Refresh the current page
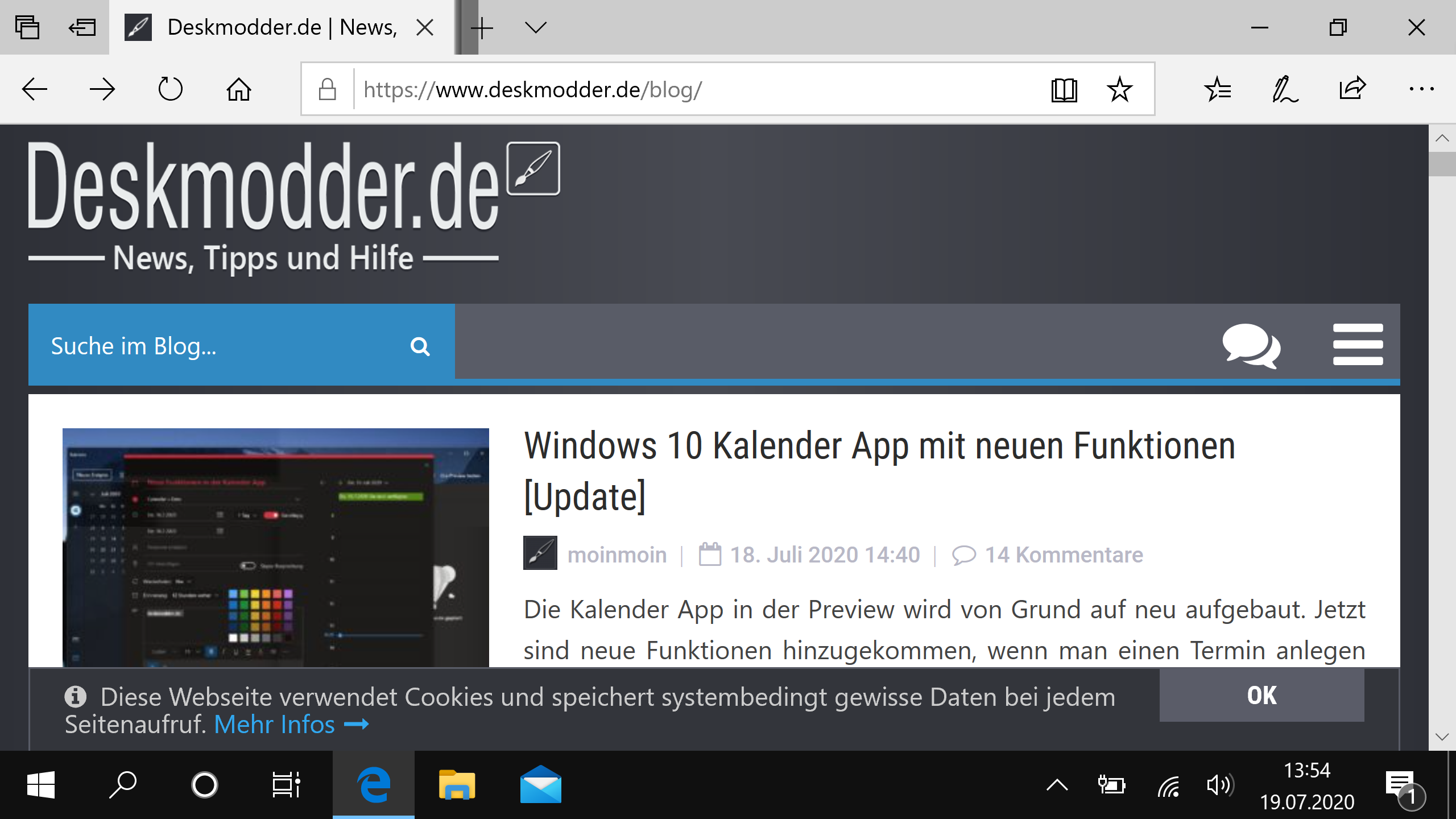Viewport: 1456px width, 819px height. 170,89
